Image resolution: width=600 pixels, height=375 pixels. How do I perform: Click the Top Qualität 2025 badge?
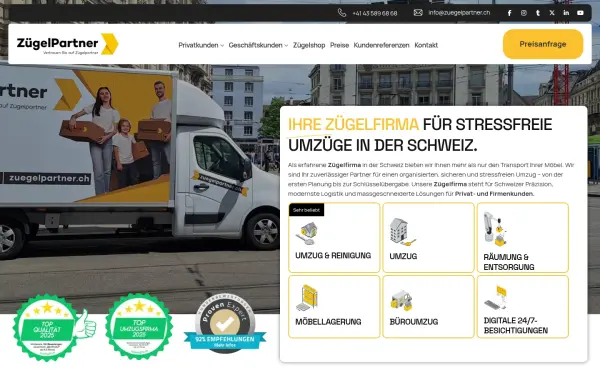click(54, 328)
